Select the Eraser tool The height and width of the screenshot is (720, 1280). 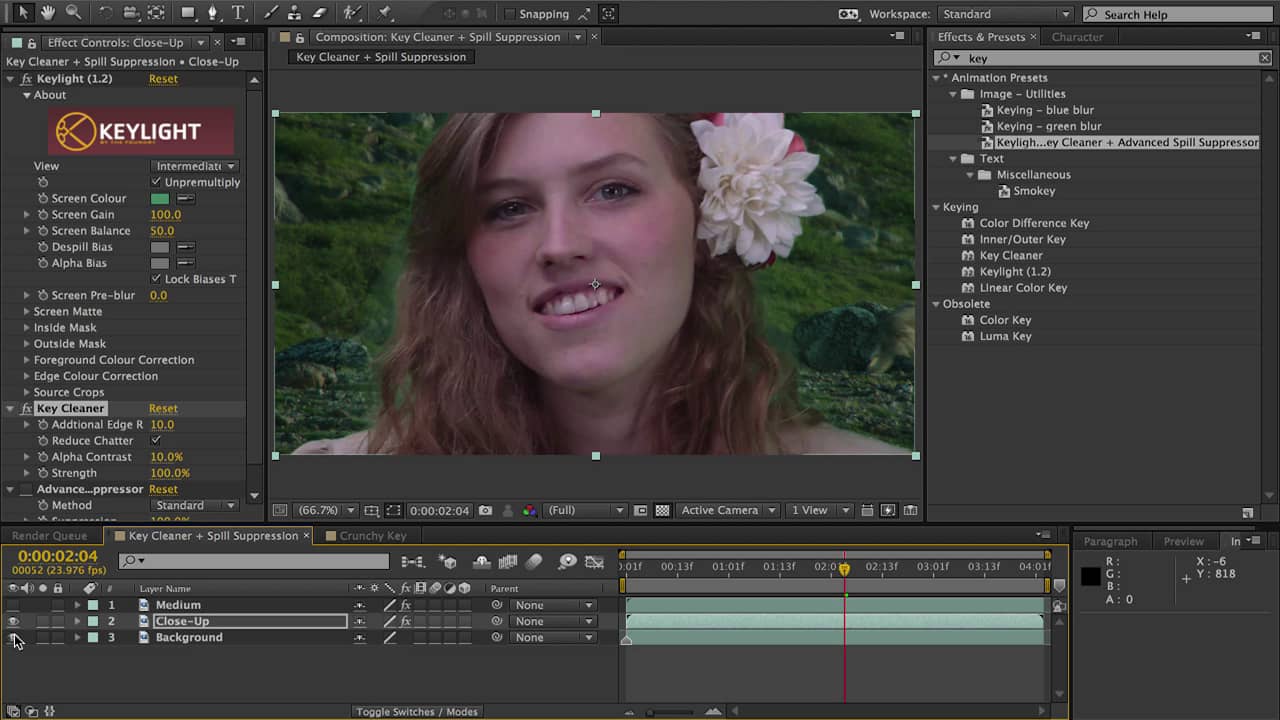pos(319,13)
